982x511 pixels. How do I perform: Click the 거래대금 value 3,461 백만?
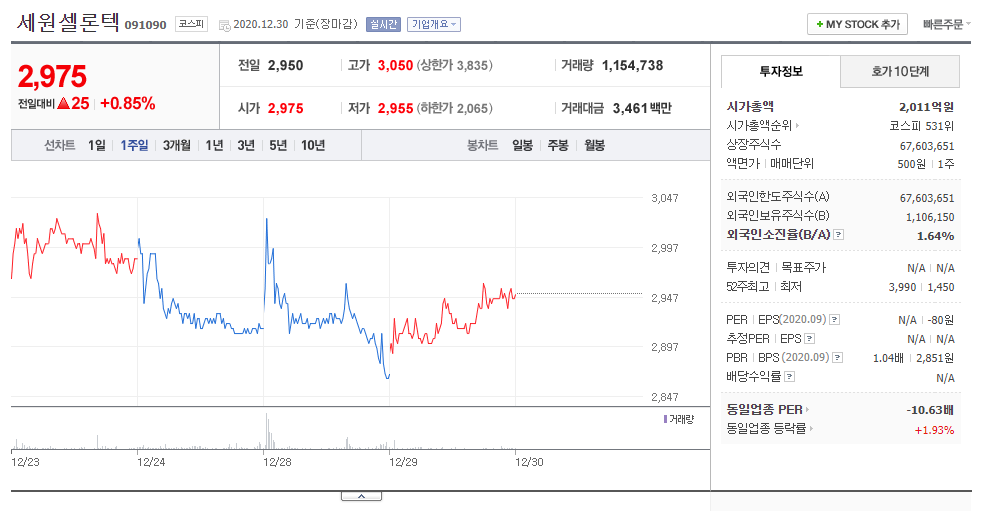tap(642, 108)
